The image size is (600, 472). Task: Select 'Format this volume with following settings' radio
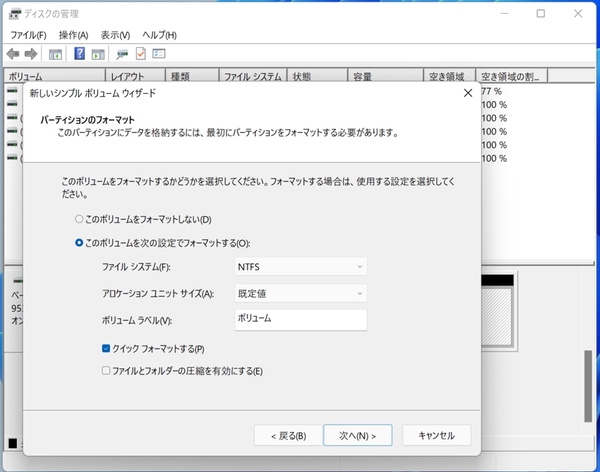click(x=79, y=243)
